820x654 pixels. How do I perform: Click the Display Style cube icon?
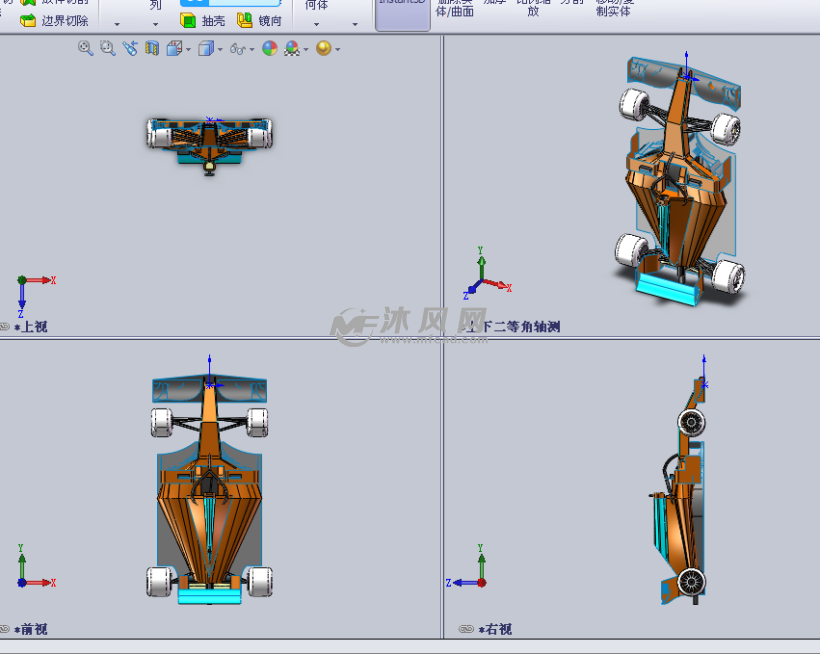click(x=206, y=49)
